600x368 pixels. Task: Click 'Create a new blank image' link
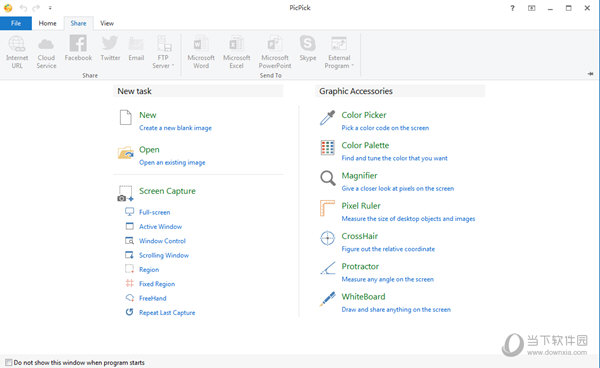tap(175, 128)
